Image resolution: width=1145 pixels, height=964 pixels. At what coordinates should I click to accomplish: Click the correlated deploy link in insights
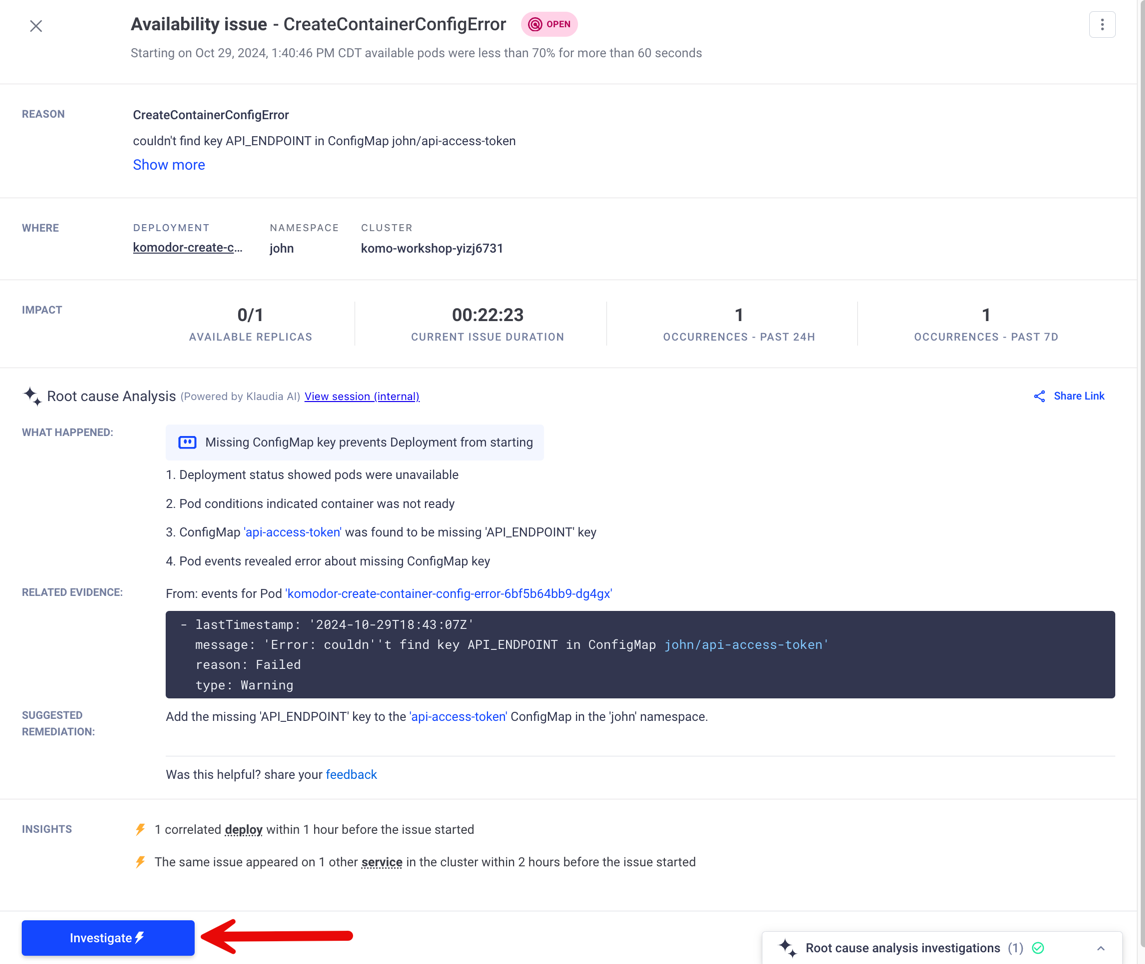(x=244, y=830)
